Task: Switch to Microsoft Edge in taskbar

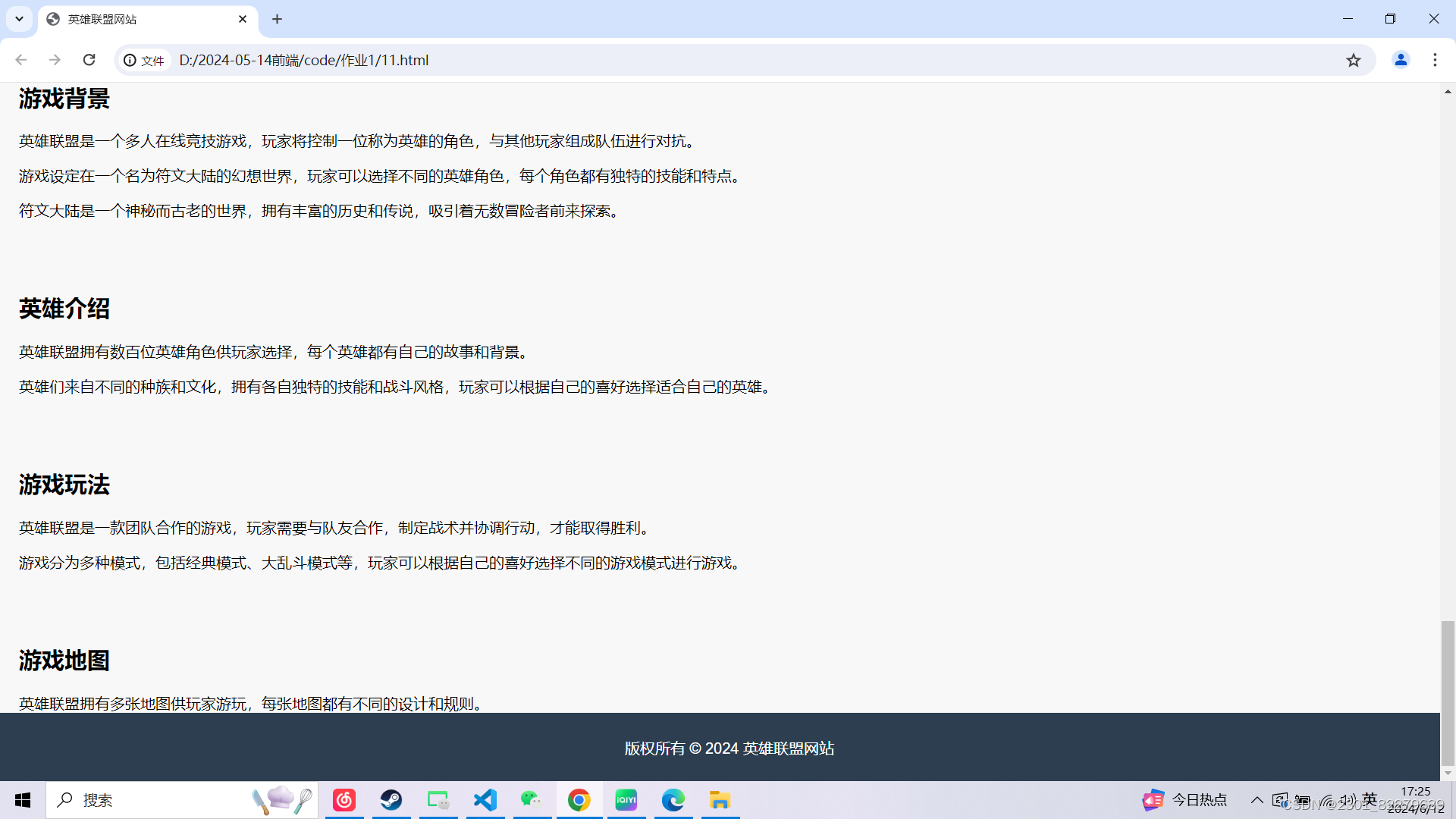Action: [x=673, y=800]
